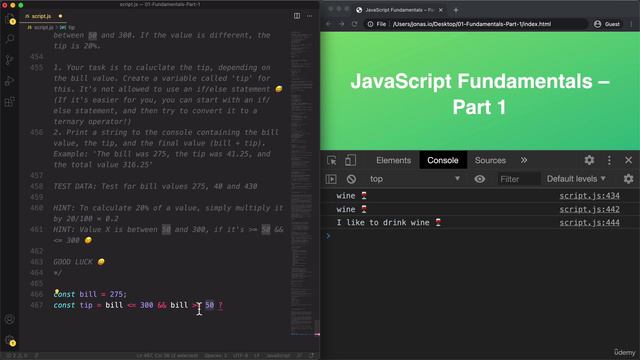The image size is (640, 360).
Task: Click the number 275 in line 466
Action: coord(116,294)
